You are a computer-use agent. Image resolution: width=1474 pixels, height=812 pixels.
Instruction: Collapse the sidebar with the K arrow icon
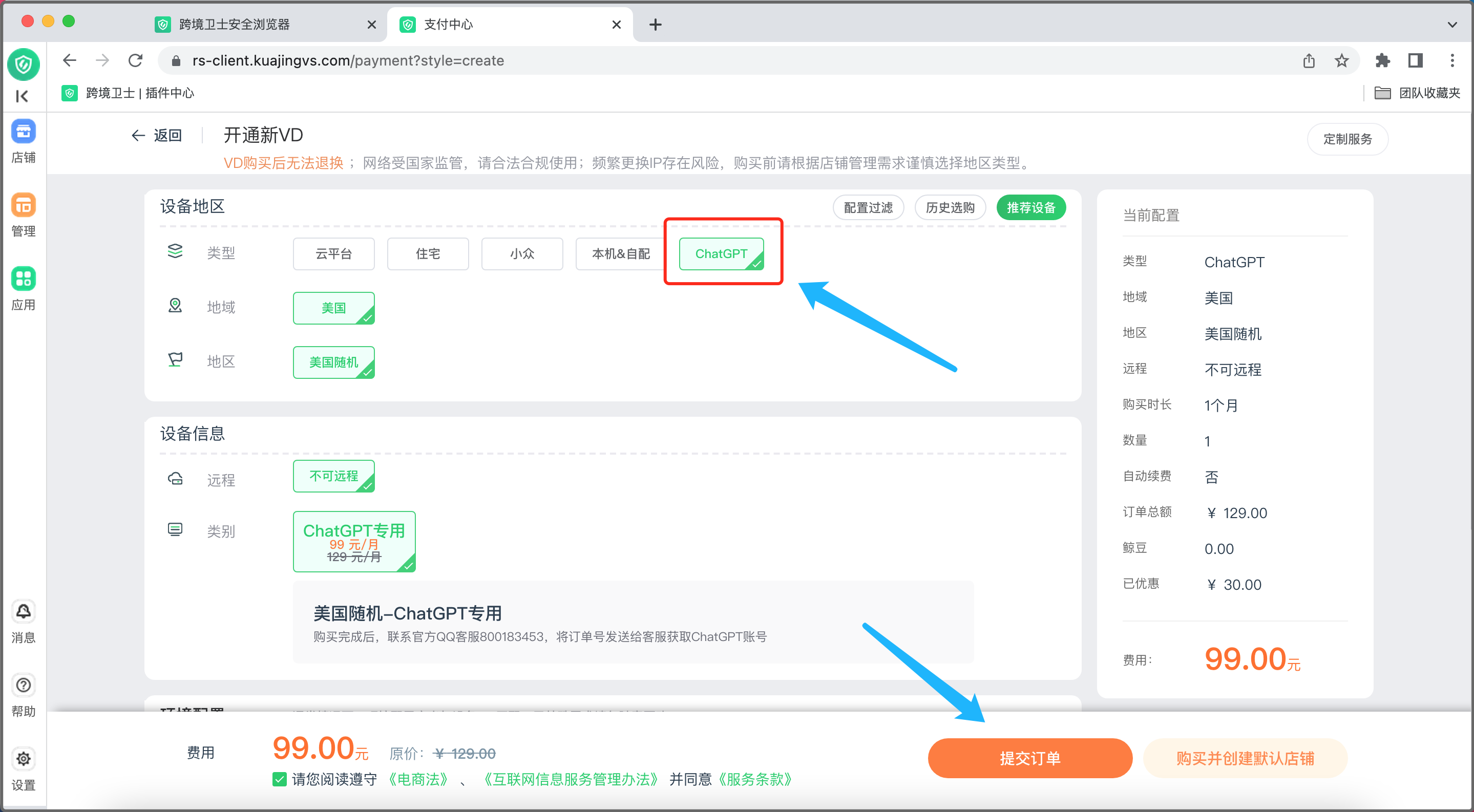point(22,96)
